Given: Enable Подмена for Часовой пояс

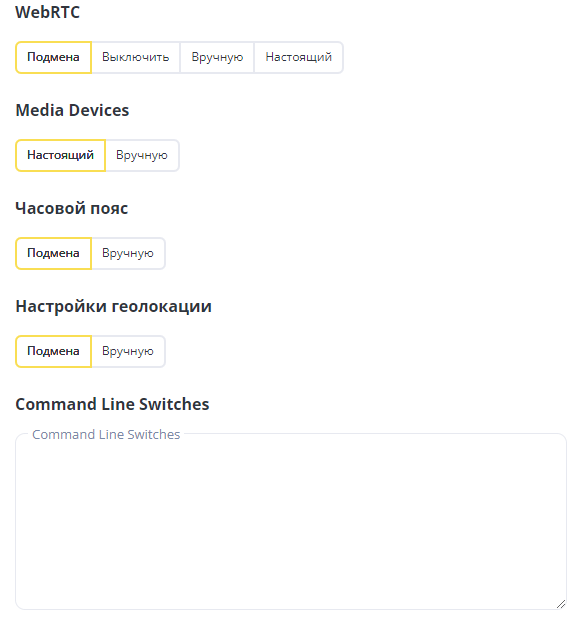Looking at the screenshot, I should (x=54, y=254).
